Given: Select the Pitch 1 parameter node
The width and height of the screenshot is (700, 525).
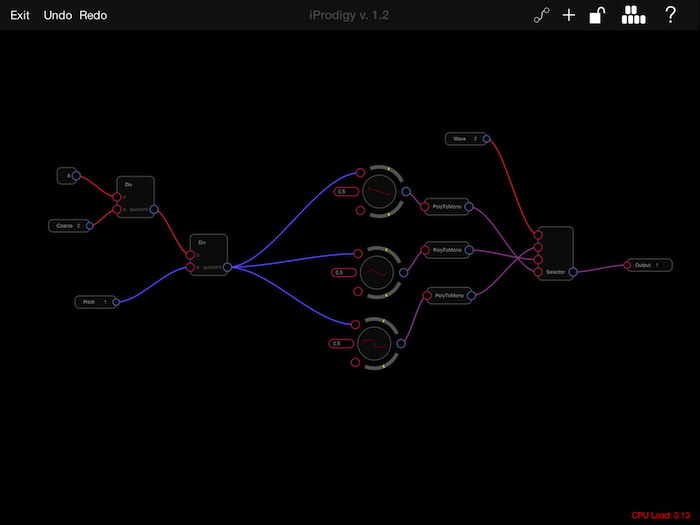Looking at the screenshot, I should pos(96,302).
